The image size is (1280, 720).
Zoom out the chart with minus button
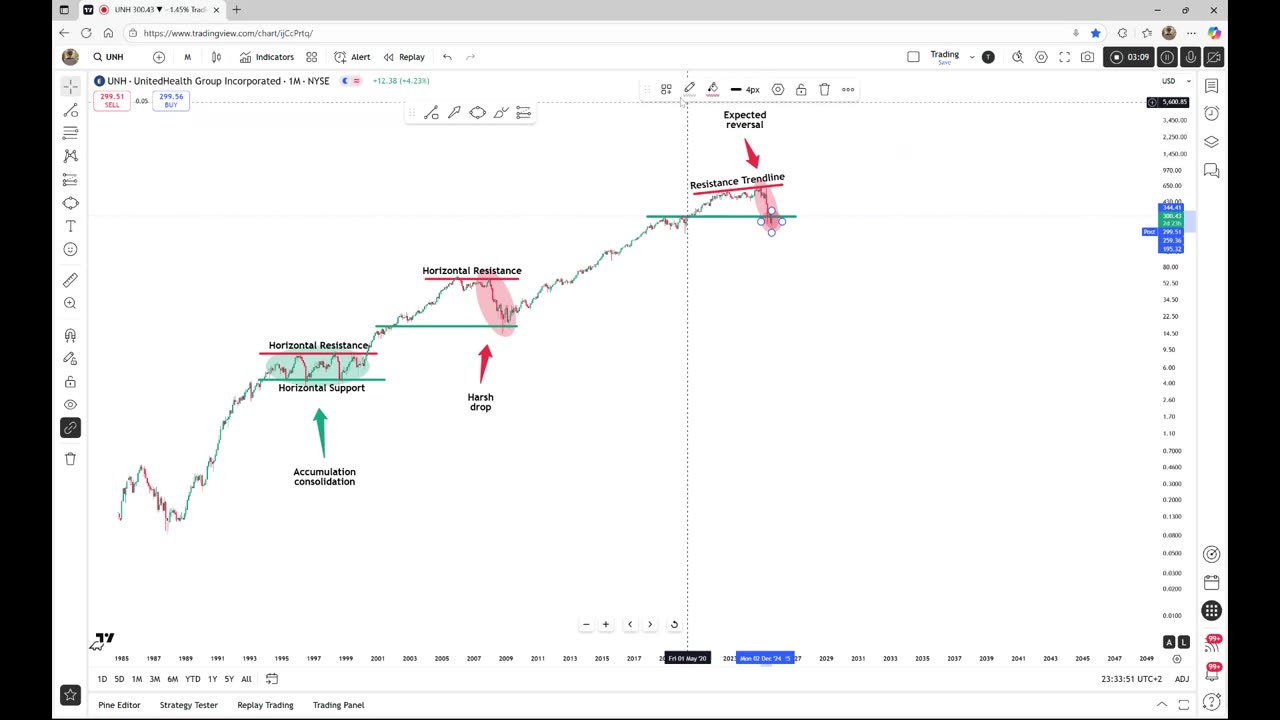(x=586, y=625)
